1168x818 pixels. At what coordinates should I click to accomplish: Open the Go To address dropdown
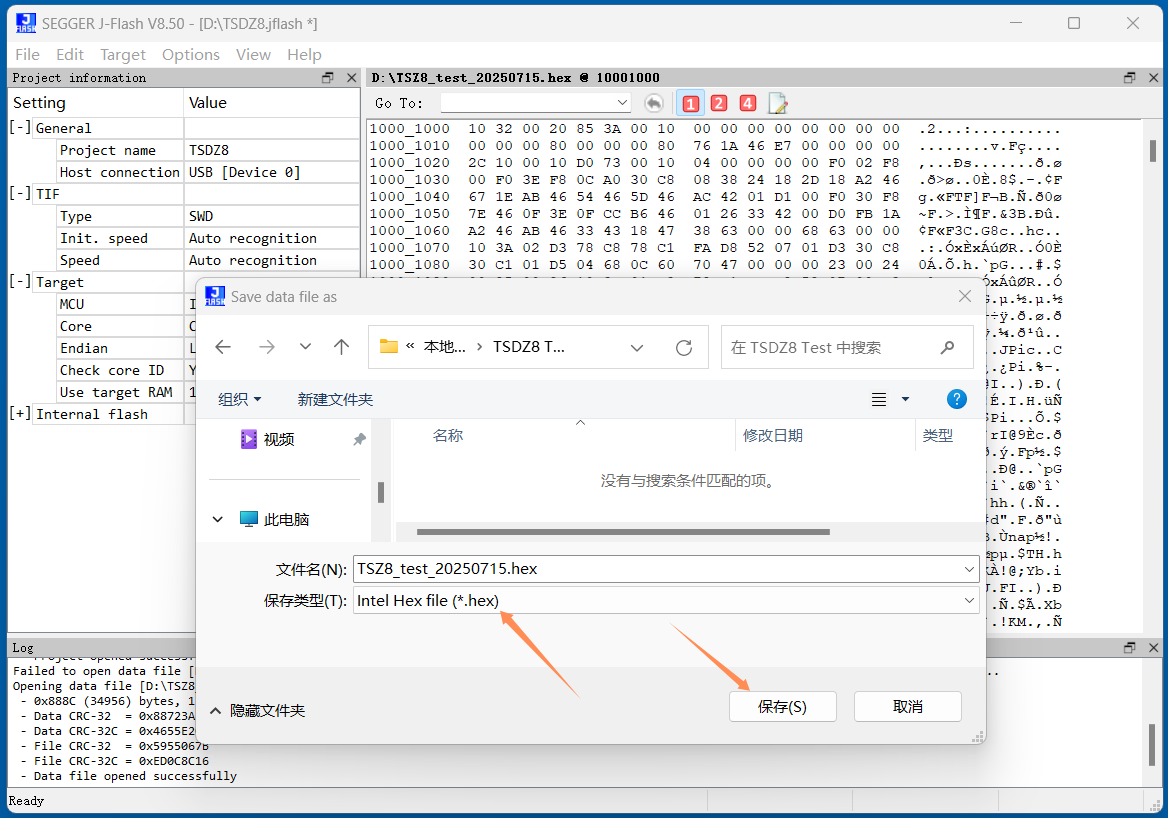[x=621, y=103]
